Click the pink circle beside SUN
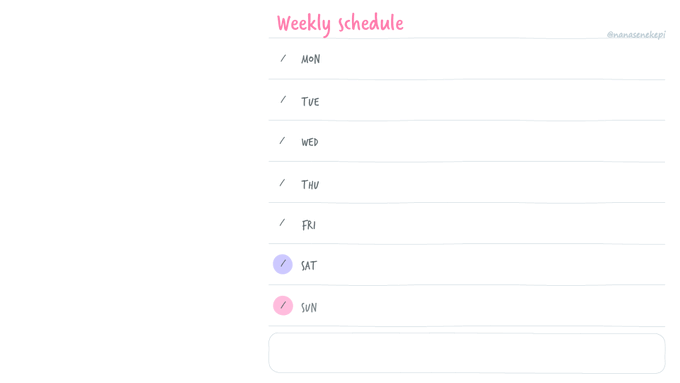The image size is (680, 383). pyautogui.click(x=283, y=305)
